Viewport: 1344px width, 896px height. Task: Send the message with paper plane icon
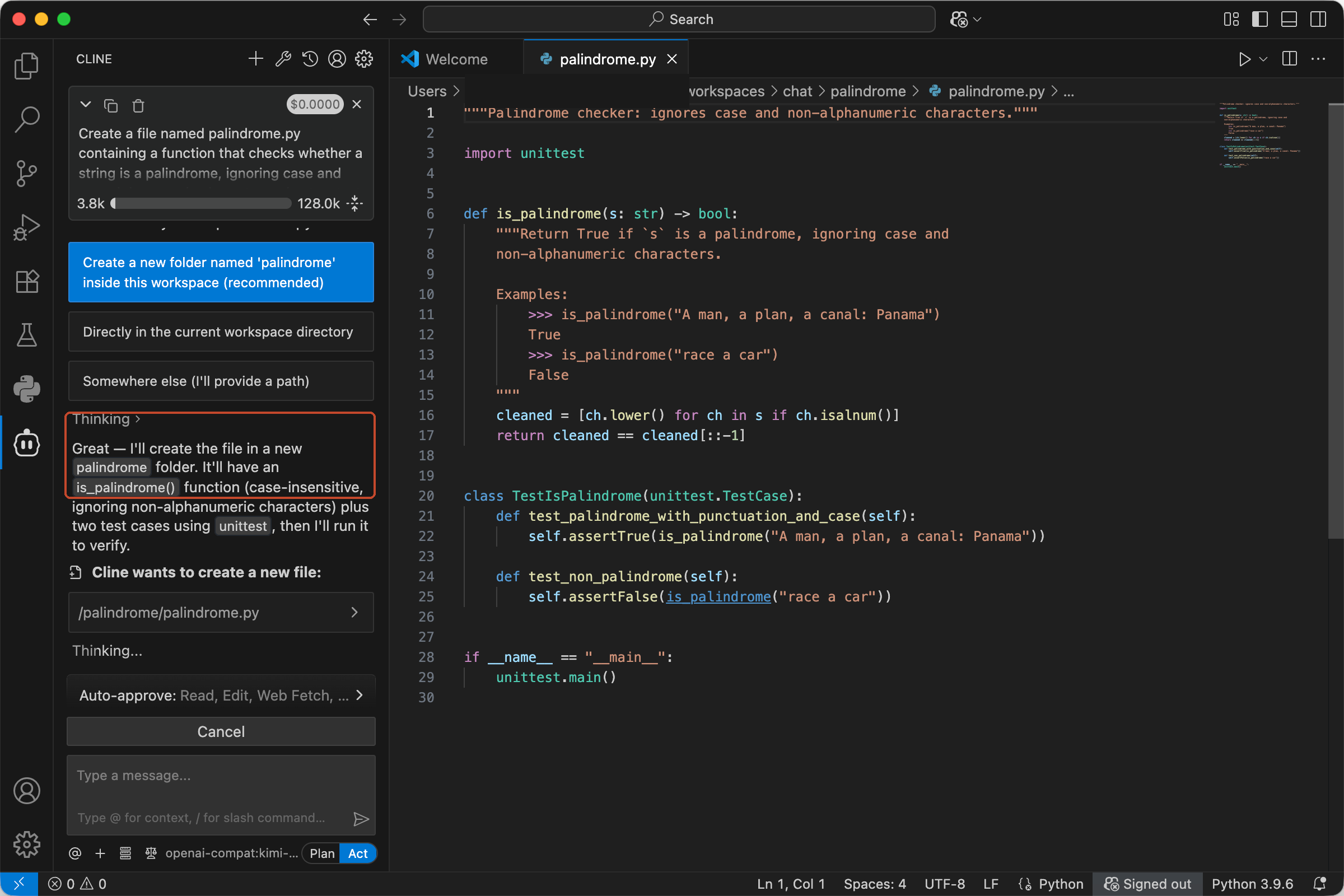(x=361, y=818)
